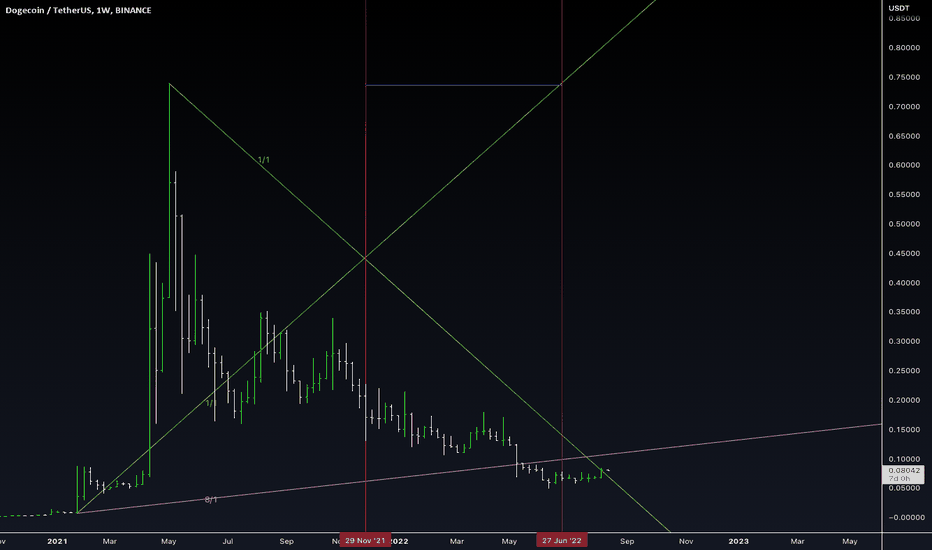Click the 0.70000 price axis label
This screenshot has width=932, height=550.
(x=904, y=106)
